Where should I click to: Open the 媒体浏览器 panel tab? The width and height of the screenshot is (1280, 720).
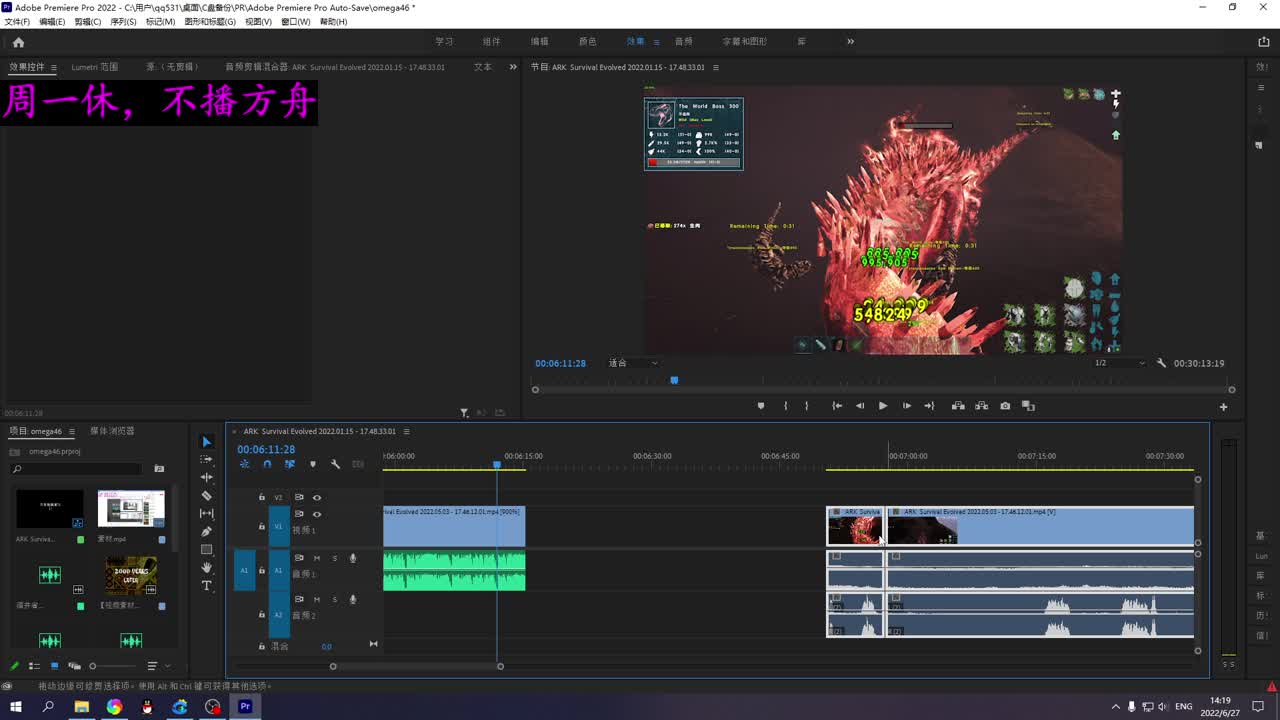pyautogui.click(x=112, y=431)
